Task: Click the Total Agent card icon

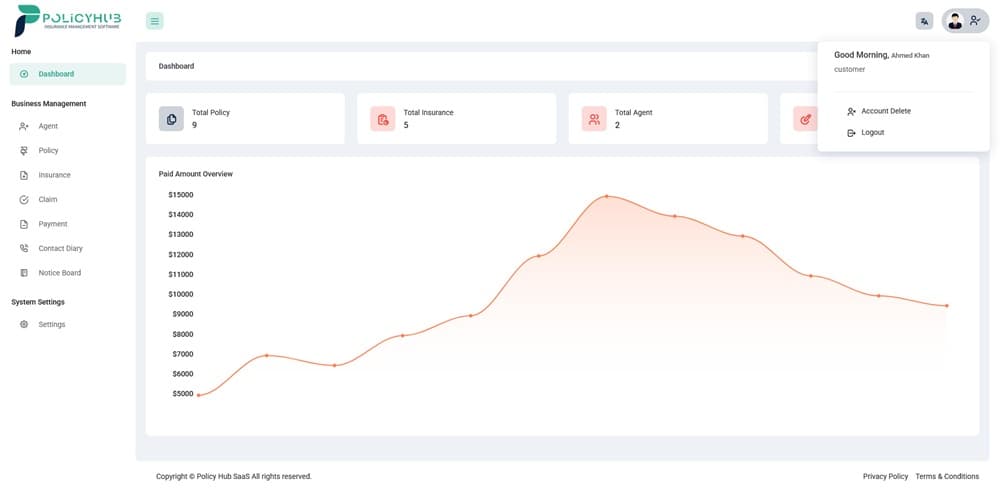Action: click(594, 119)
